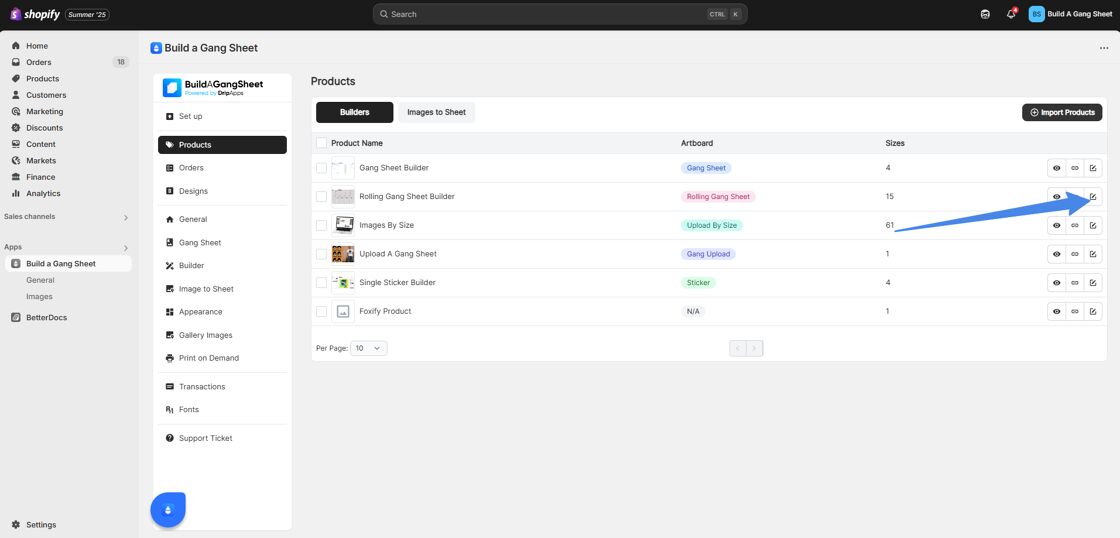Open Designs in the app sidebar

click(222, 191)
